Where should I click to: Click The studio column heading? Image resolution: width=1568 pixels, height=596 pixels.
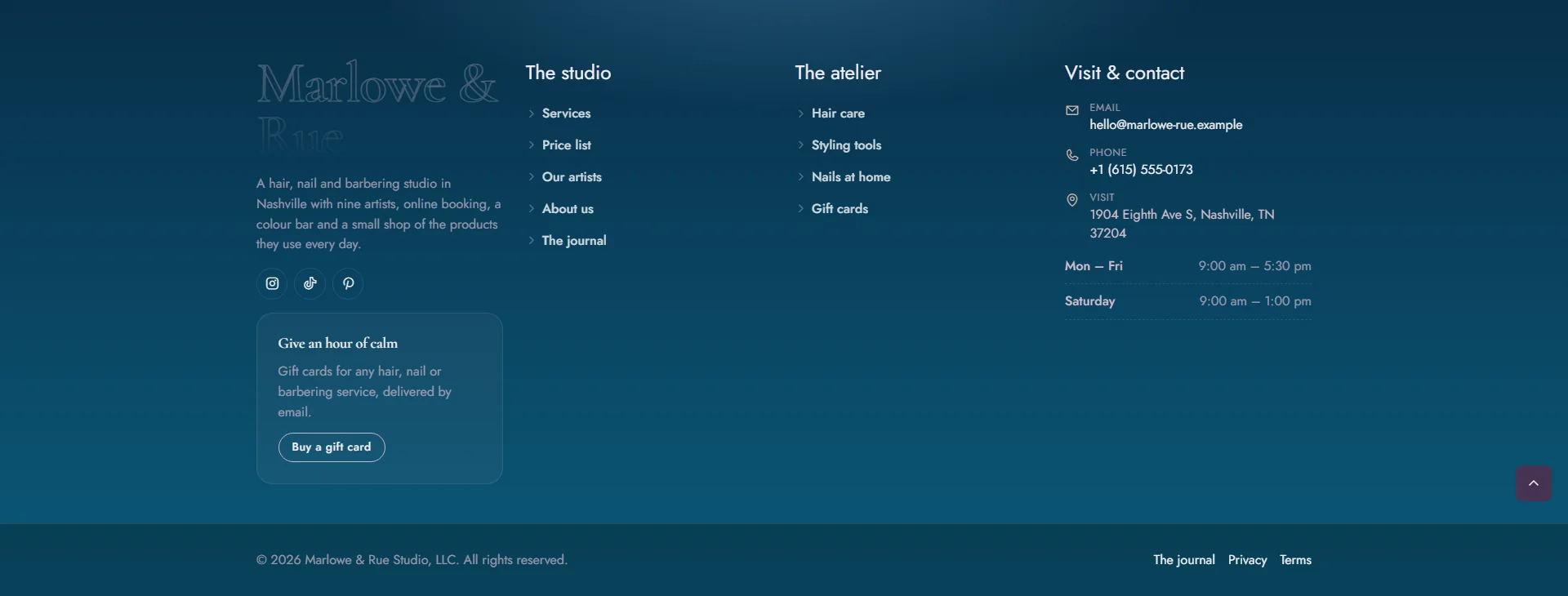568,73
